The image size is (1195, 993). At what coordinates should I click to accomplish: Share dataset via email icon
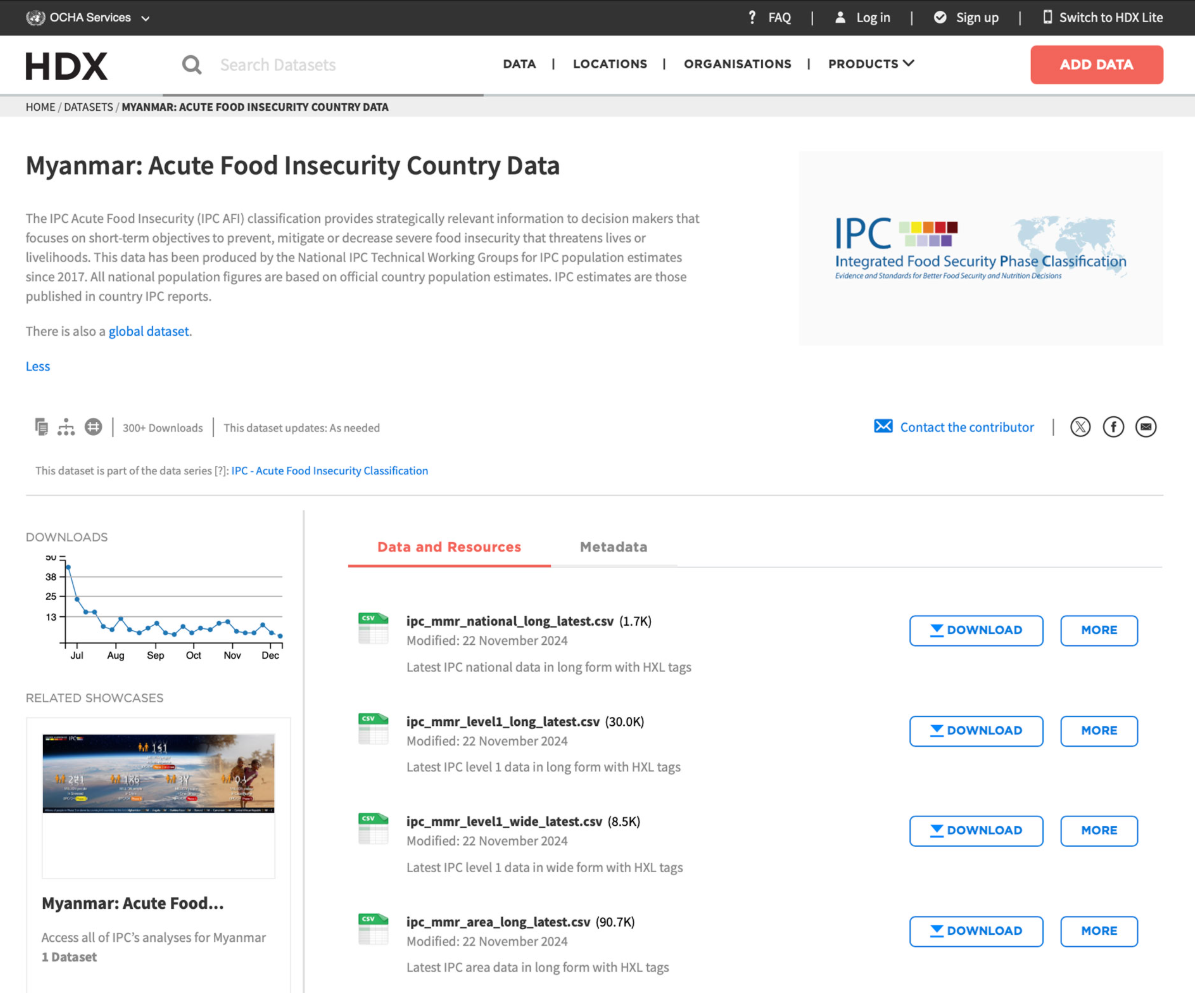[x=1146, y=427]
